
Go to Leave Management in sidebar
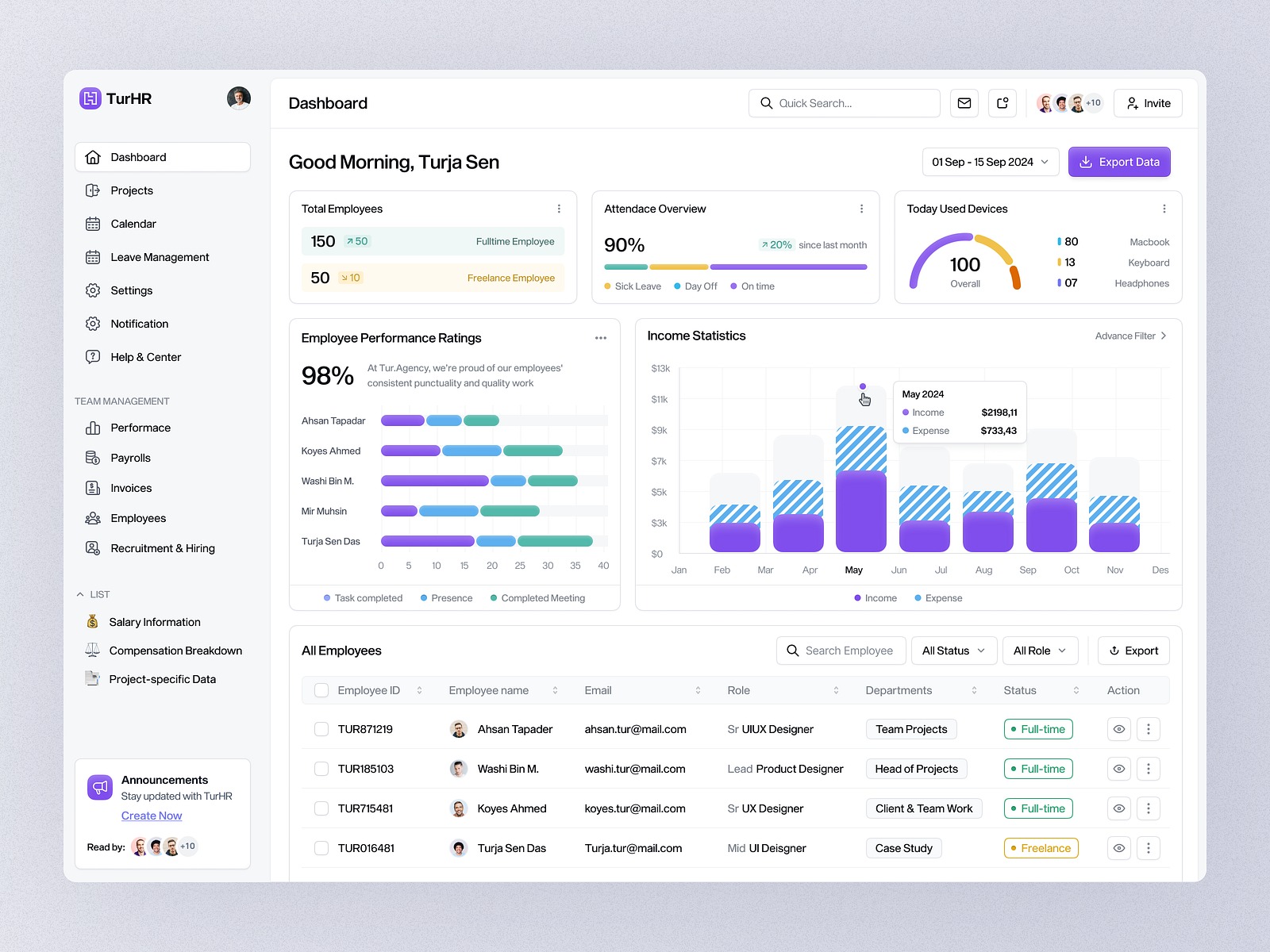[160, 257]
